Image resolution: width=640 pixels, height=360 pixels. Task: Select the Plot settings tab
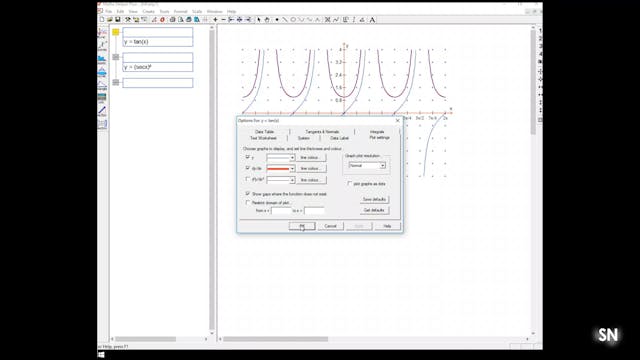coord(379,138)
